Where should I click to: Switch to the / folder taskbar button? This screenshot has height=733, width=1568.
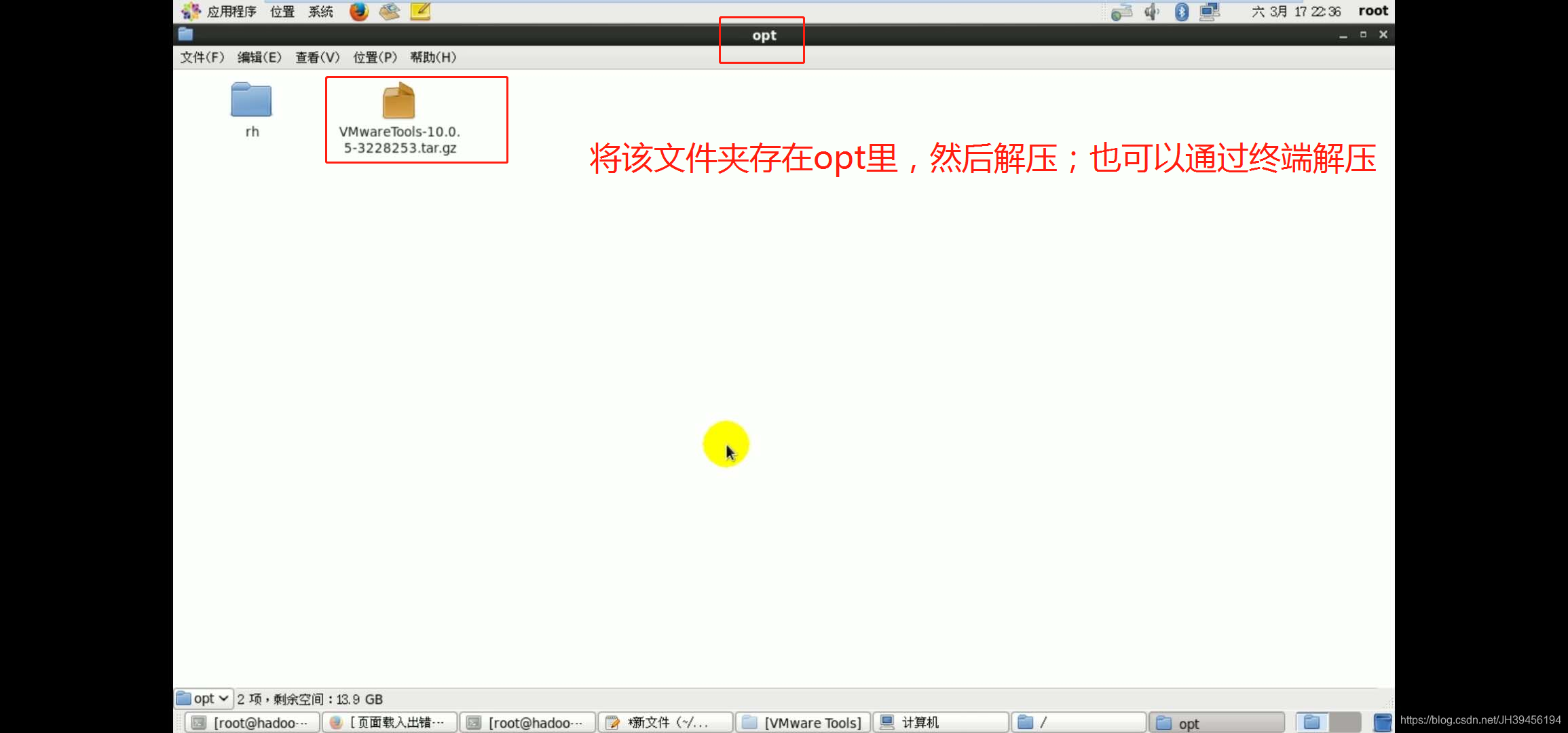pos(1079,723)
